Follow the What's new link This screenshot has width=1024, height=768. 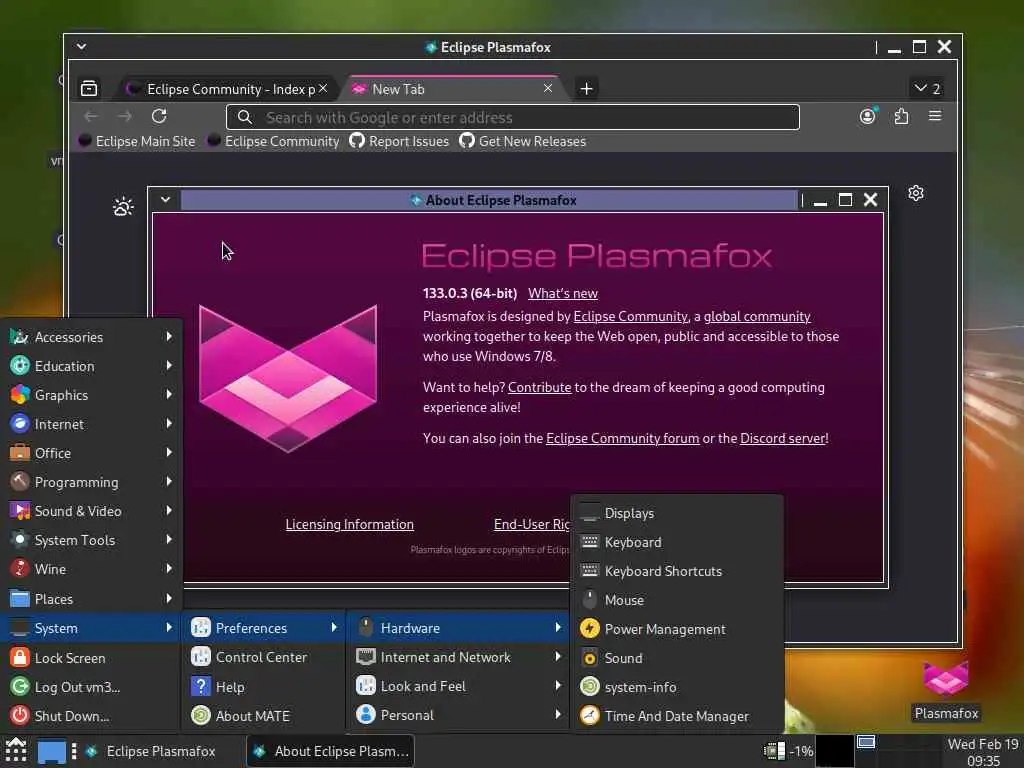(x=563, y=293)
